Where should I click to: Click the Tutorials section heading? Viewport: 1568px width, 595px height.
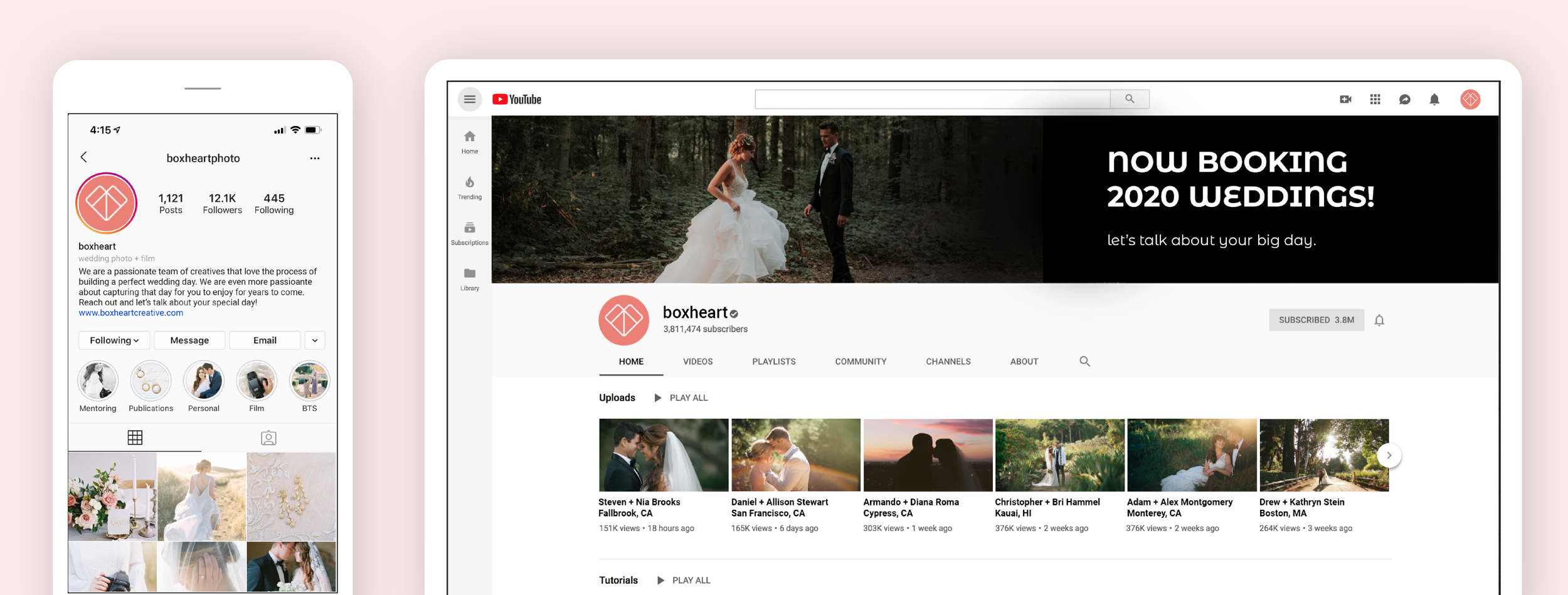point(618,580)
